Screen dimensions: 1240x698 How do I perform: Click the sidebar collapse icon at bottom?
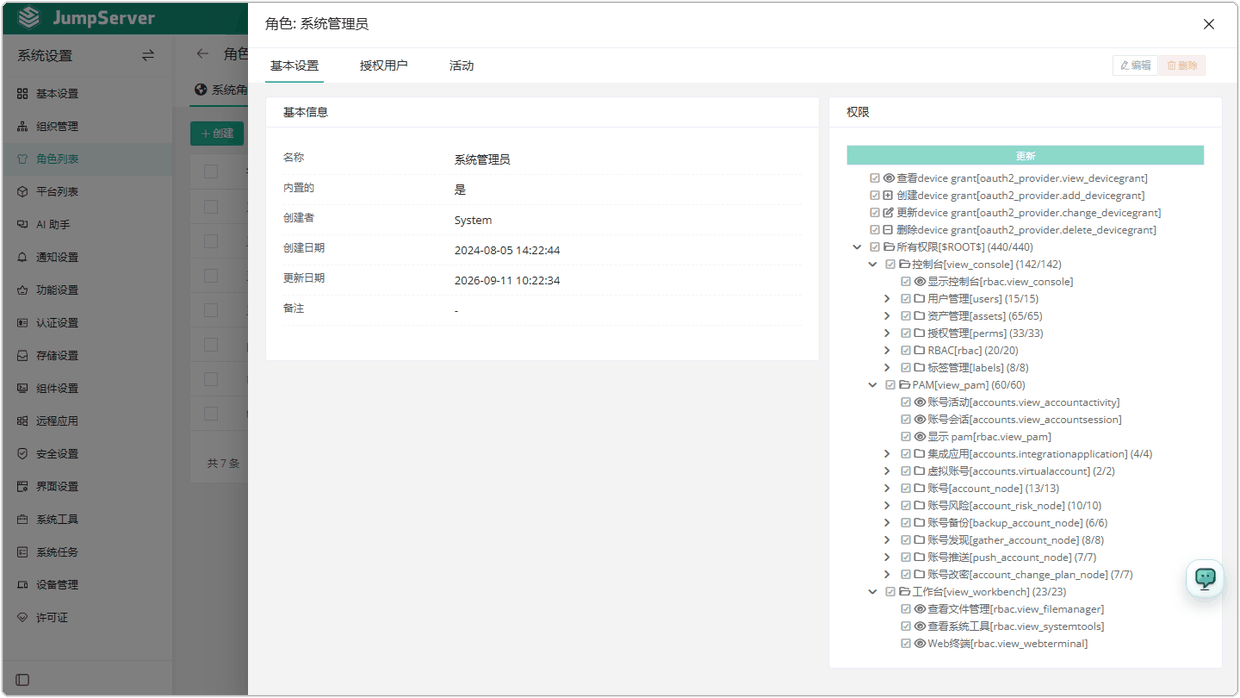pyautogui.click(x=22, y=680)
